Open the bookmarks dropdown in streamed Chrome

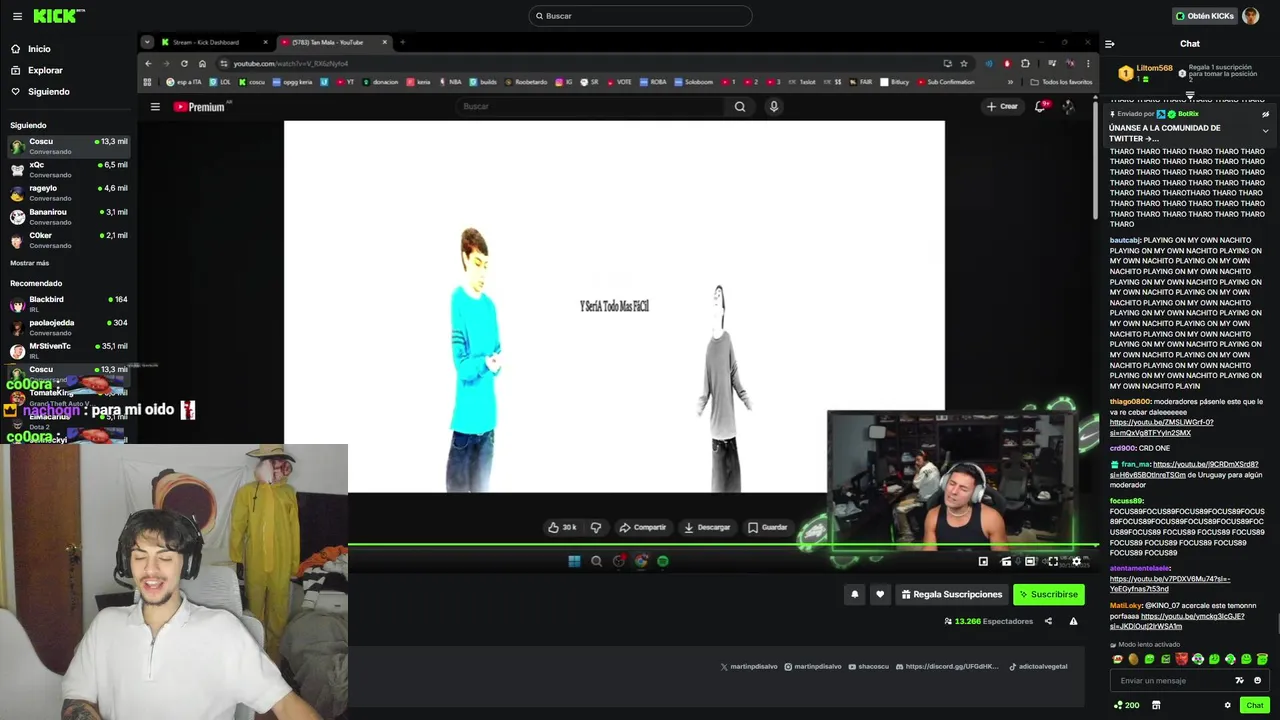(1010, 82)
